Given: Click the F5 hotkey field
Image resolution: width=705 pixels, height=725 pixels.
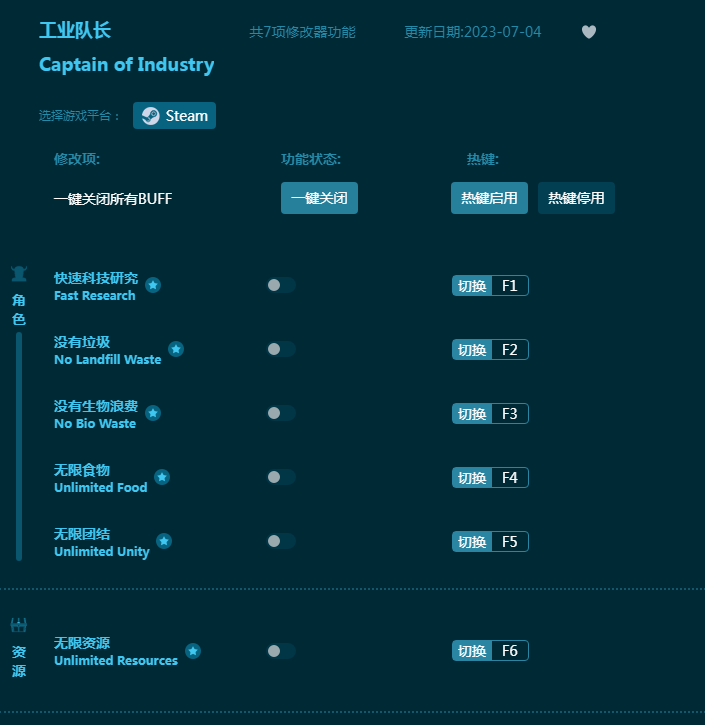Looking at the screenshot, I should point(510,541).
